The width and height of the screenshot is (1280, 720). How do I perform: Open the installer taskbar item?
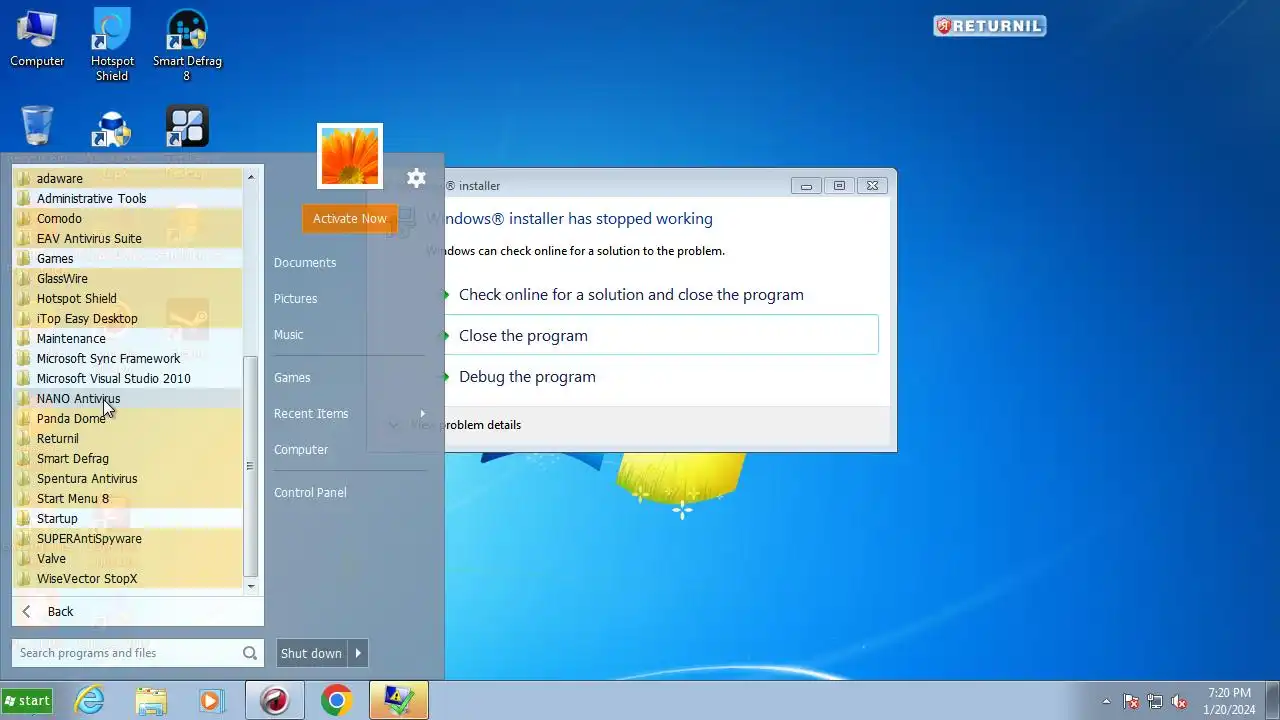[399, 701]
